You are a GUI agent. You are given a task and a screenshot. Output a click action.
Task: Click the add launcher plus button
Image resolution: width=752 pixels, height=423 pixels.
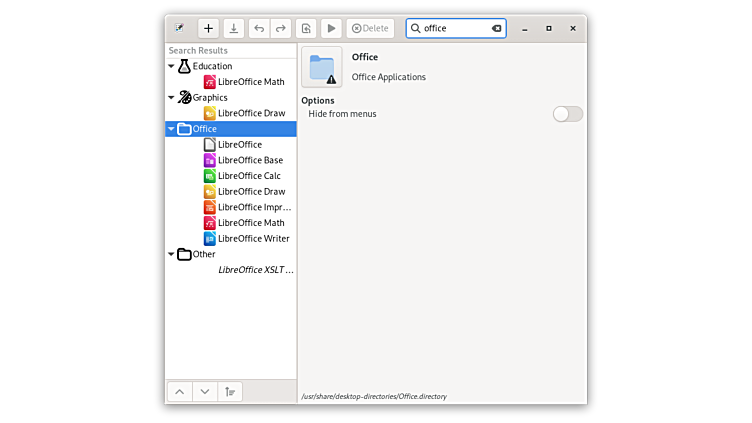(x=208, y=29)
